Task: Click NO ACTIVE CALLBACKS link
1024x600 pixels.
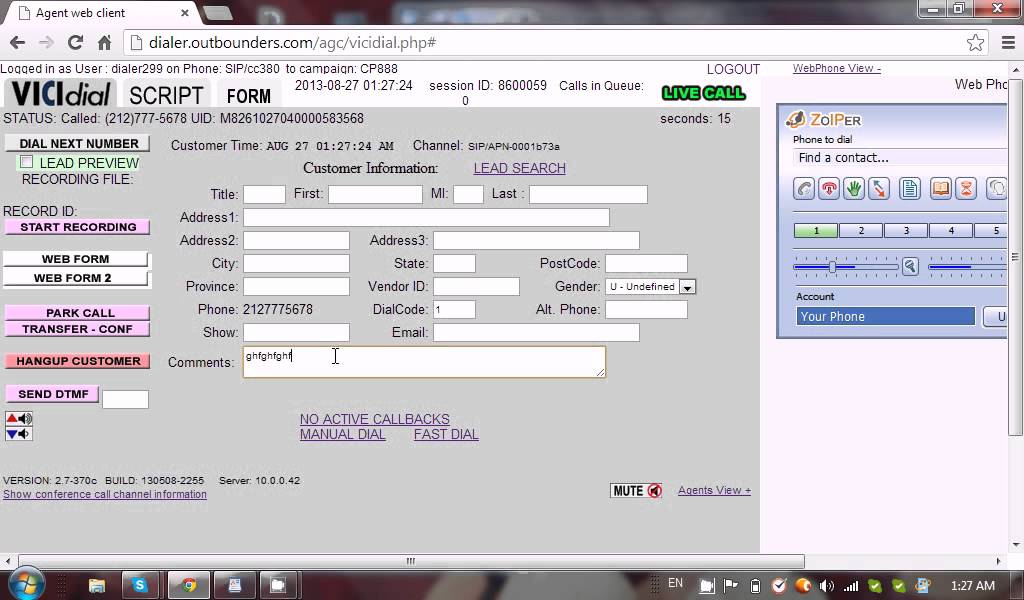Action: point(375,419)
